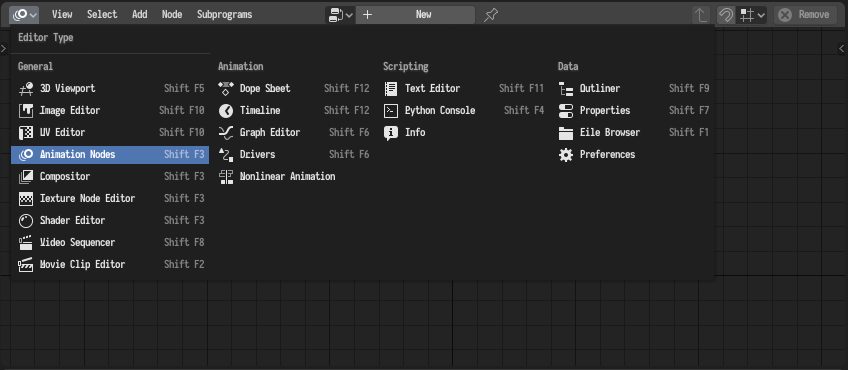Select the Compositor label
Image resolution: width=848 pixels, height=370 pixels.
coord(65,177)
